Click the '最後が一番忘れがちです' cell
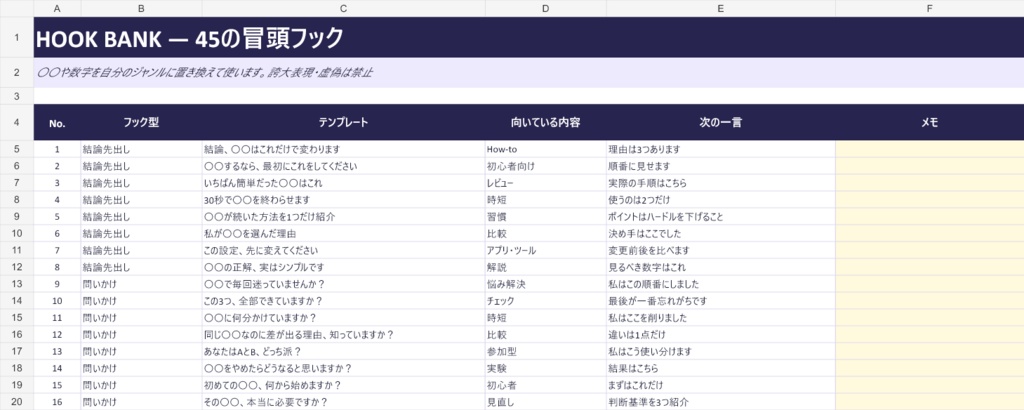 tap(720, 301)
